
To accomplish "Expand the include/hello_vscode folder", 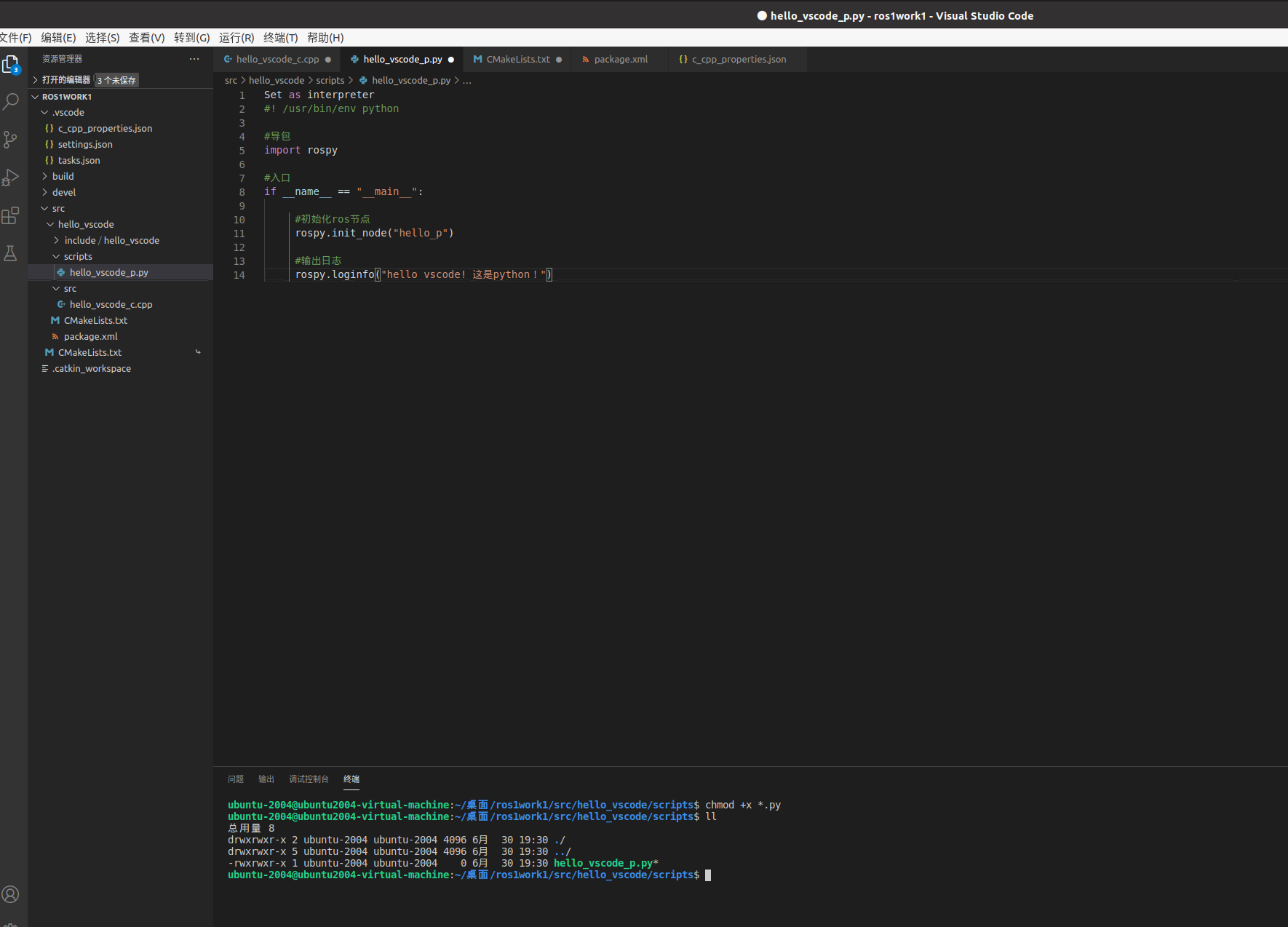I will (x=111, y=240).
